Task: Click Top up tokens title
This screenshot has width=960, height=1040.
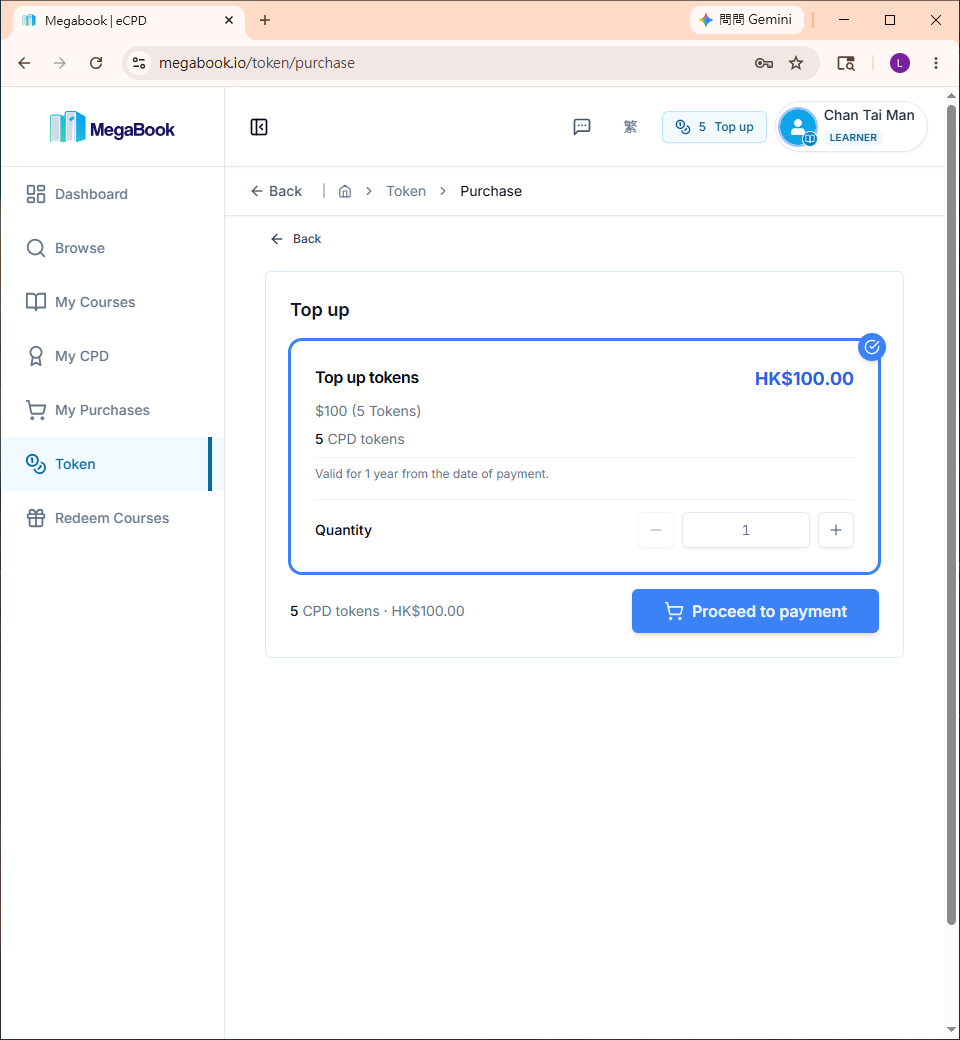Action: pyautogui.click(x=367, y=377)
